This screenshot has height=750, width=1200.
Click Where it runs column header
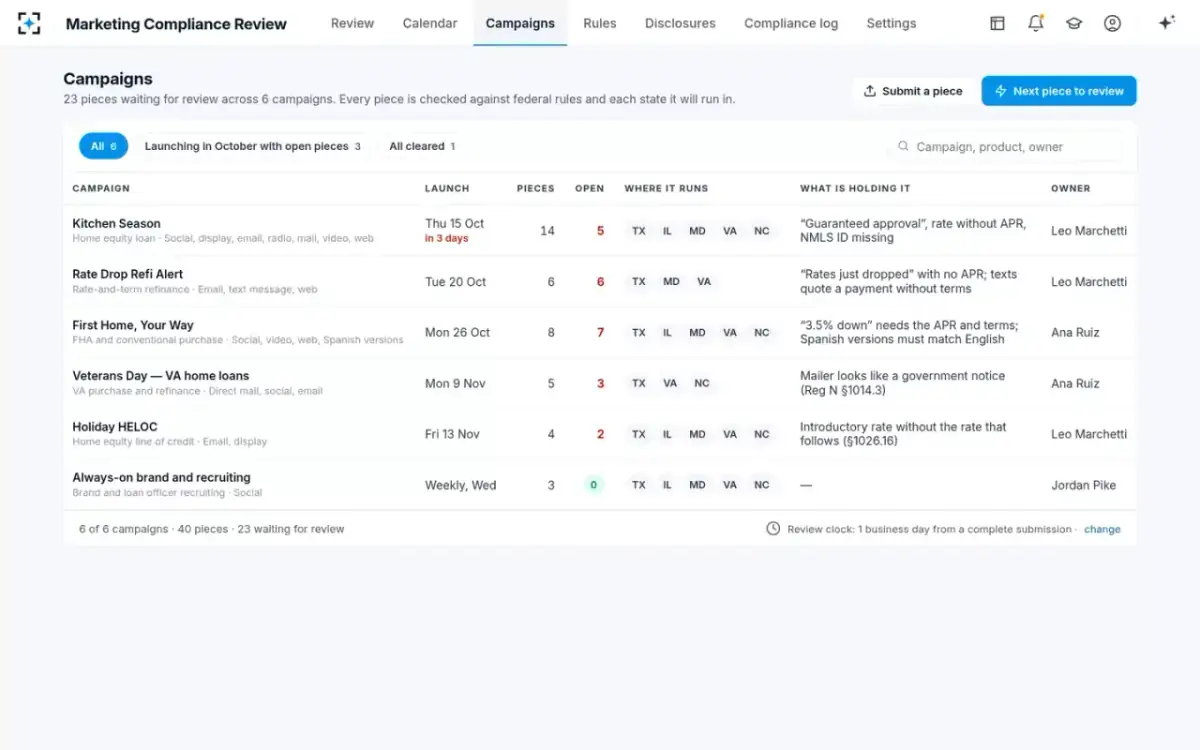click(x=666, y=188)
